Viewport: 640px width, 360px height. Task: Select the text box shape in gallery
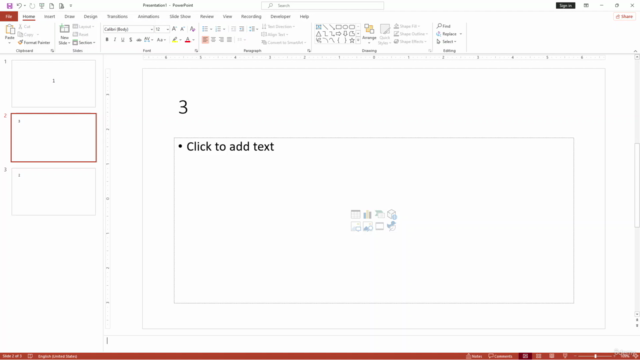[318, 27]
